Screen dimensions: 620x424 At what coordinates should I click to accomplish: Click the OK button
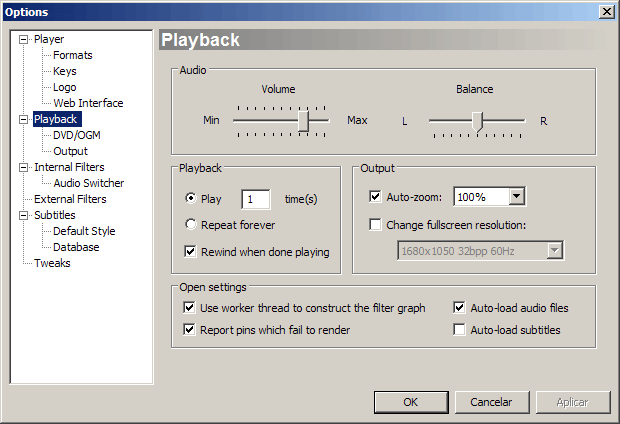coord(411,402)
